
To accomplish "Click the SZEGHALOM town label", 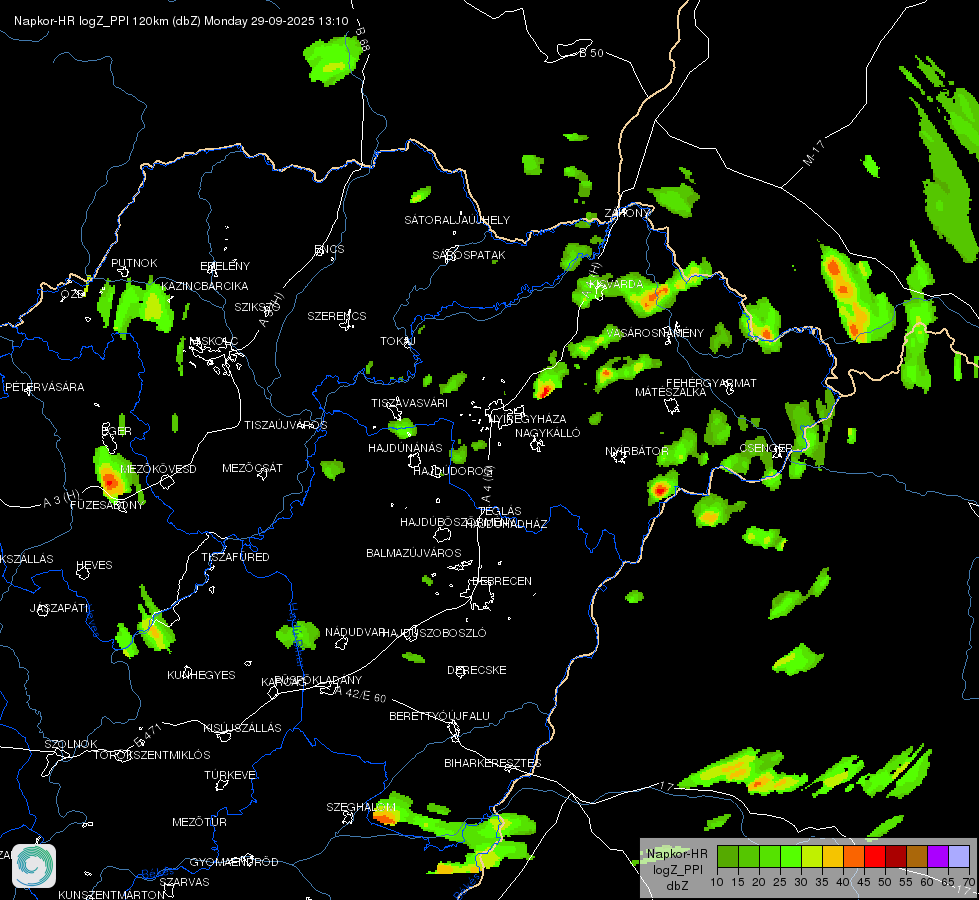I will click(361, 807).
